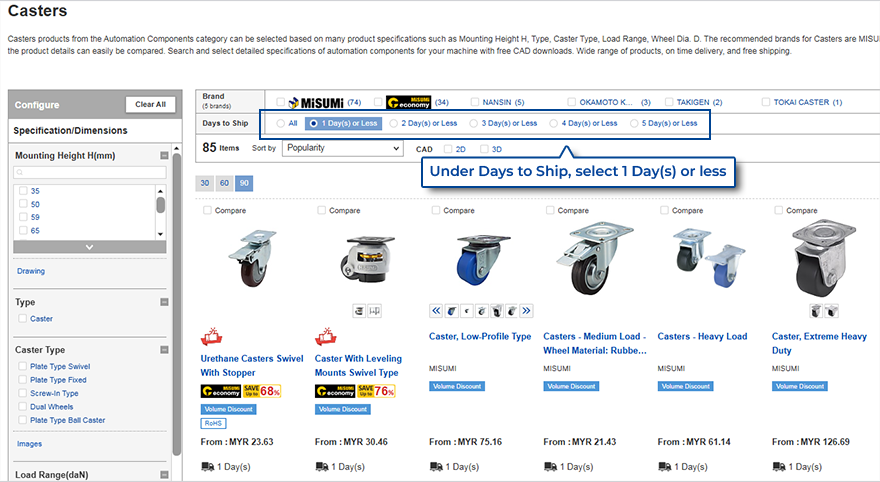Open the Caster With Leveling Mounts product image
The height and width of the screenshot is (482, 880).
[366, 258]
